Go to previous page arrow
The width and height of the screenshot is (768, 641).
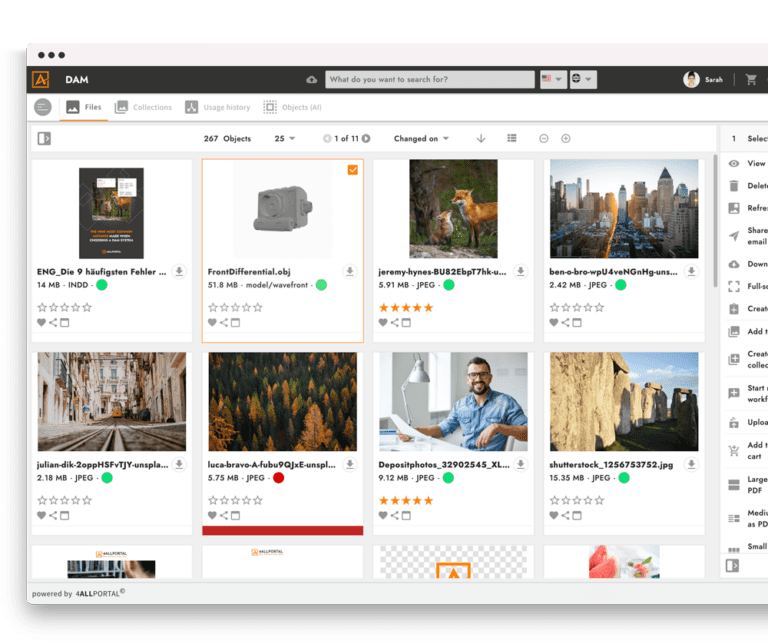coord(327,139)
